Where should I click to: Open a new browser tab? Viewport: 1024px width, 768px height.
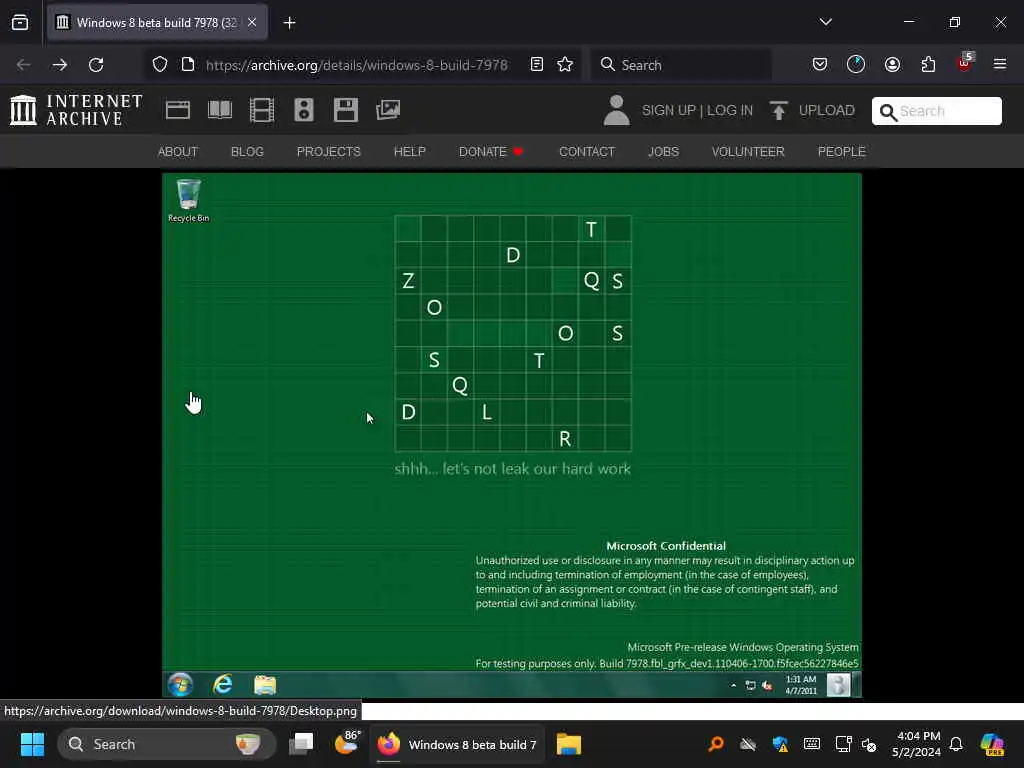[289, 23]
